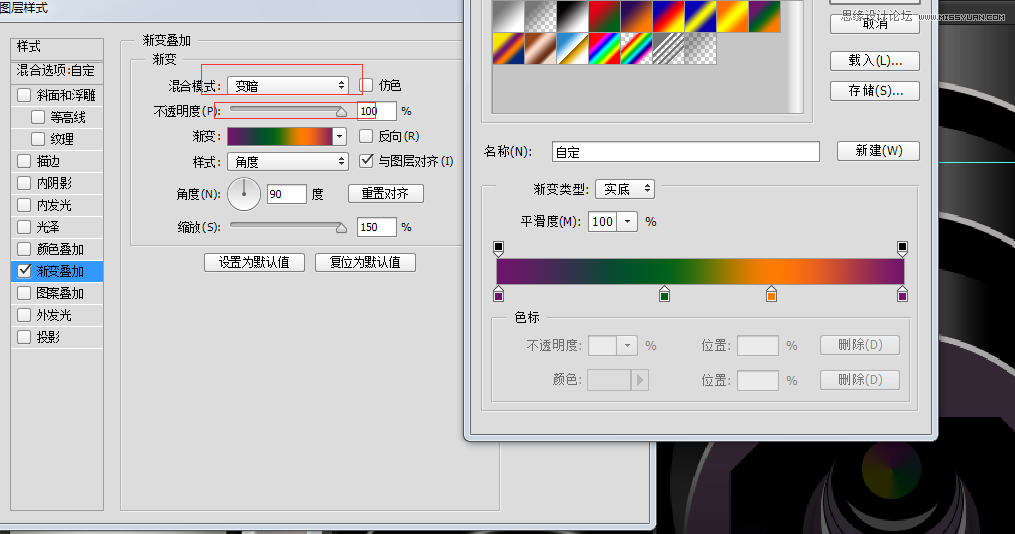The height and width of the screenshot is (534, 1015).
Task: Choose the yellow-violet-orange-blue gradient preset
Action: click(508, 49)
